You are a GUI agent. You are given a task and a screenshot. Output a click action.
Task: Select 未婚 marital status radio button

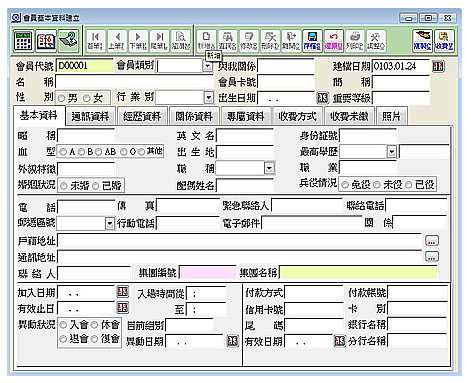coord(63,186)
